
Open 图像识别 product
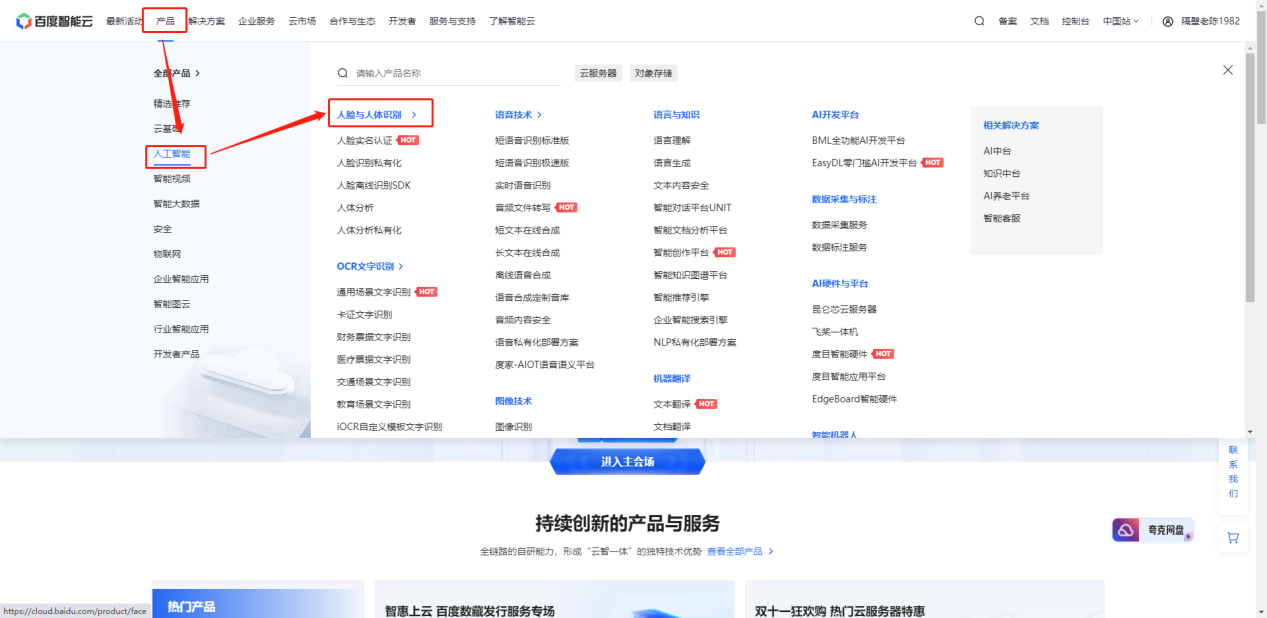pyautogui.click(x=514, y=427)
